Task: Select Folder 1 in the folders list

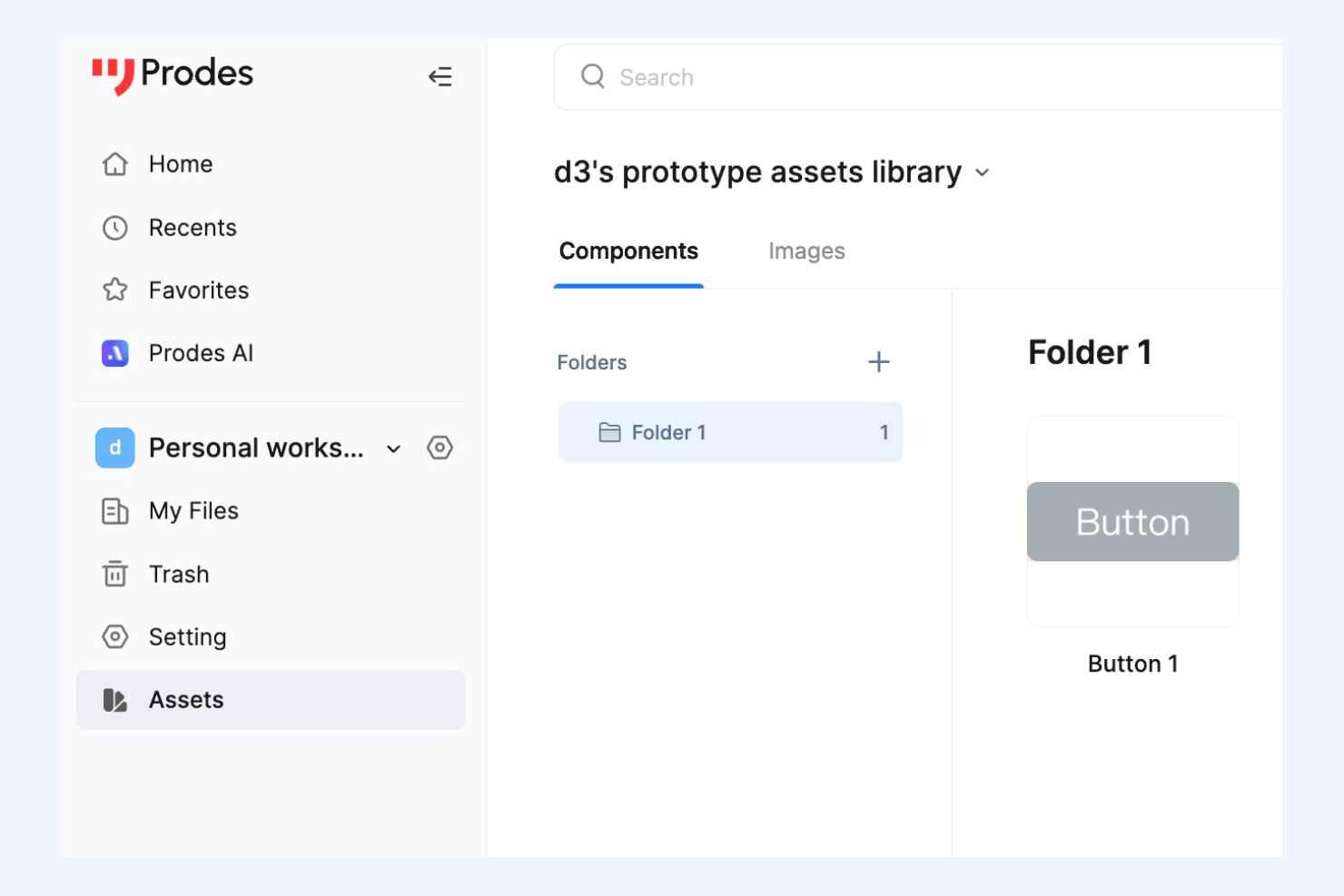Action: tap(731, 432)
